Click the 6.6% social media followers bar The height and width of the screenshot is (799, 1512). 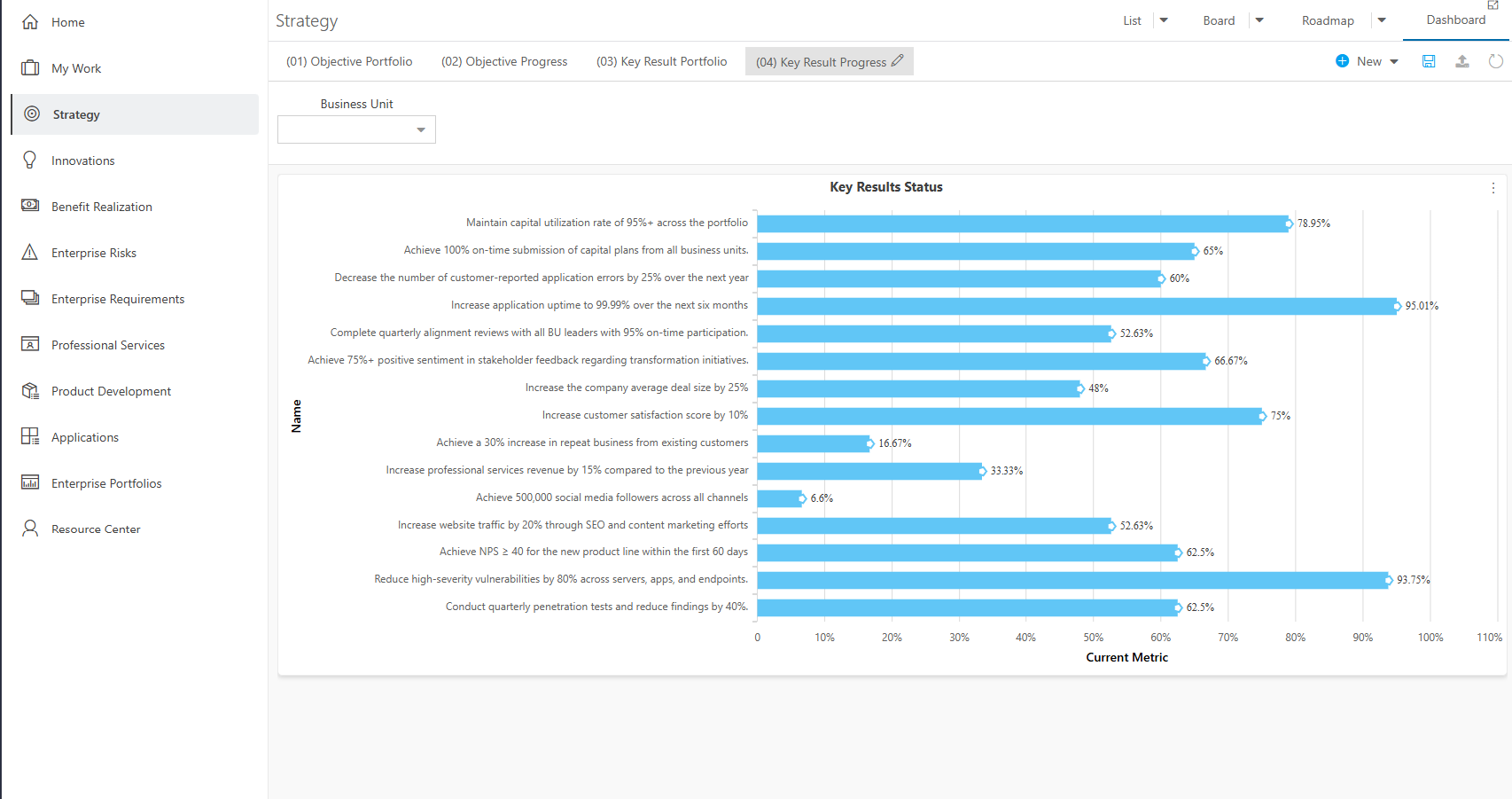click(x=780, y=498)
